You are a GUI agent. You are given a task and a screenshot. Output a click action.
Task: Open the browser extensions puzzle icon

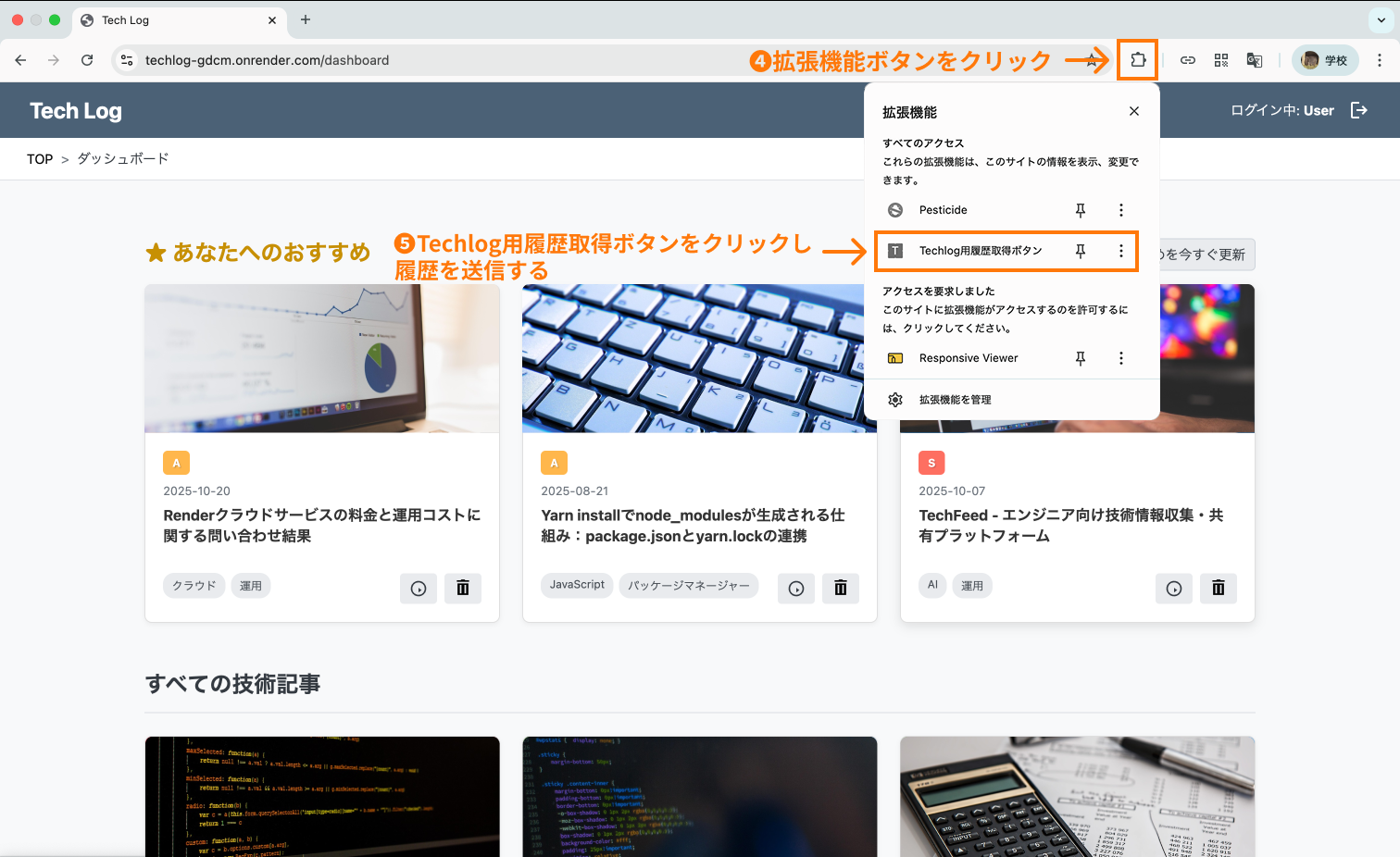tap(1137, 59)
